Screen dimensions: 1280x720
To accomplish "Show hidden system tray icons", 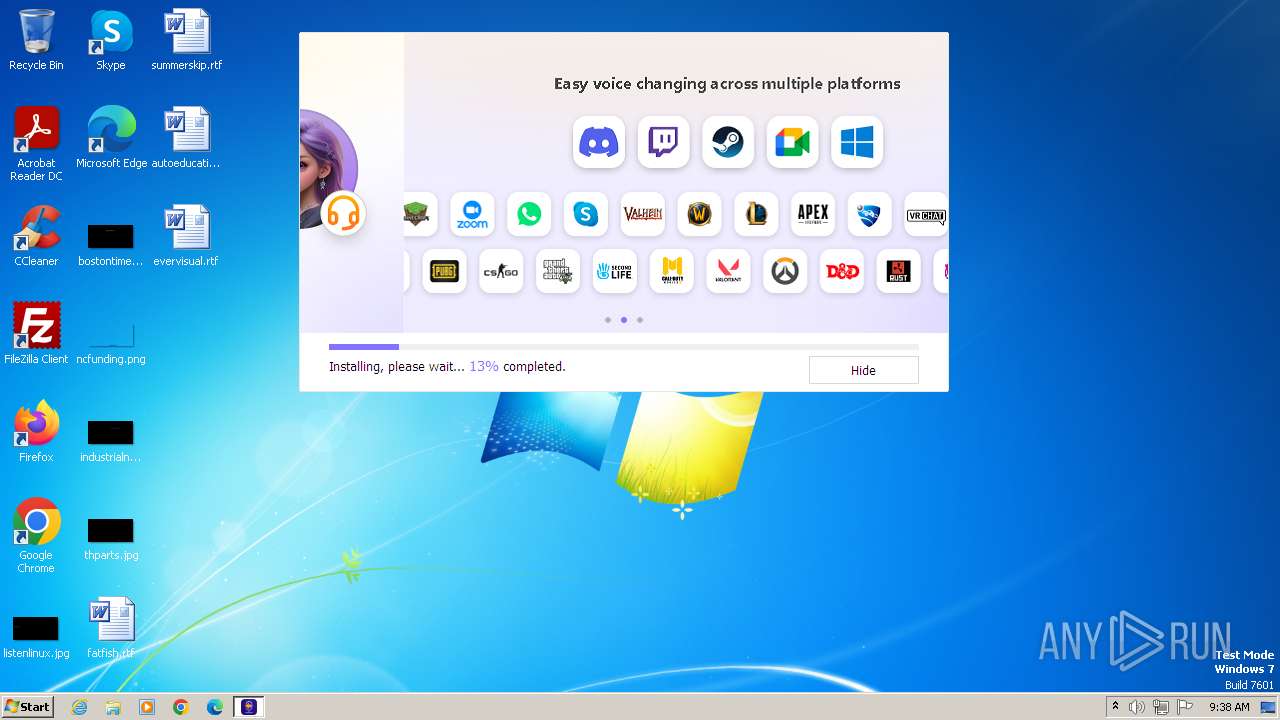I will [1115, 707].
